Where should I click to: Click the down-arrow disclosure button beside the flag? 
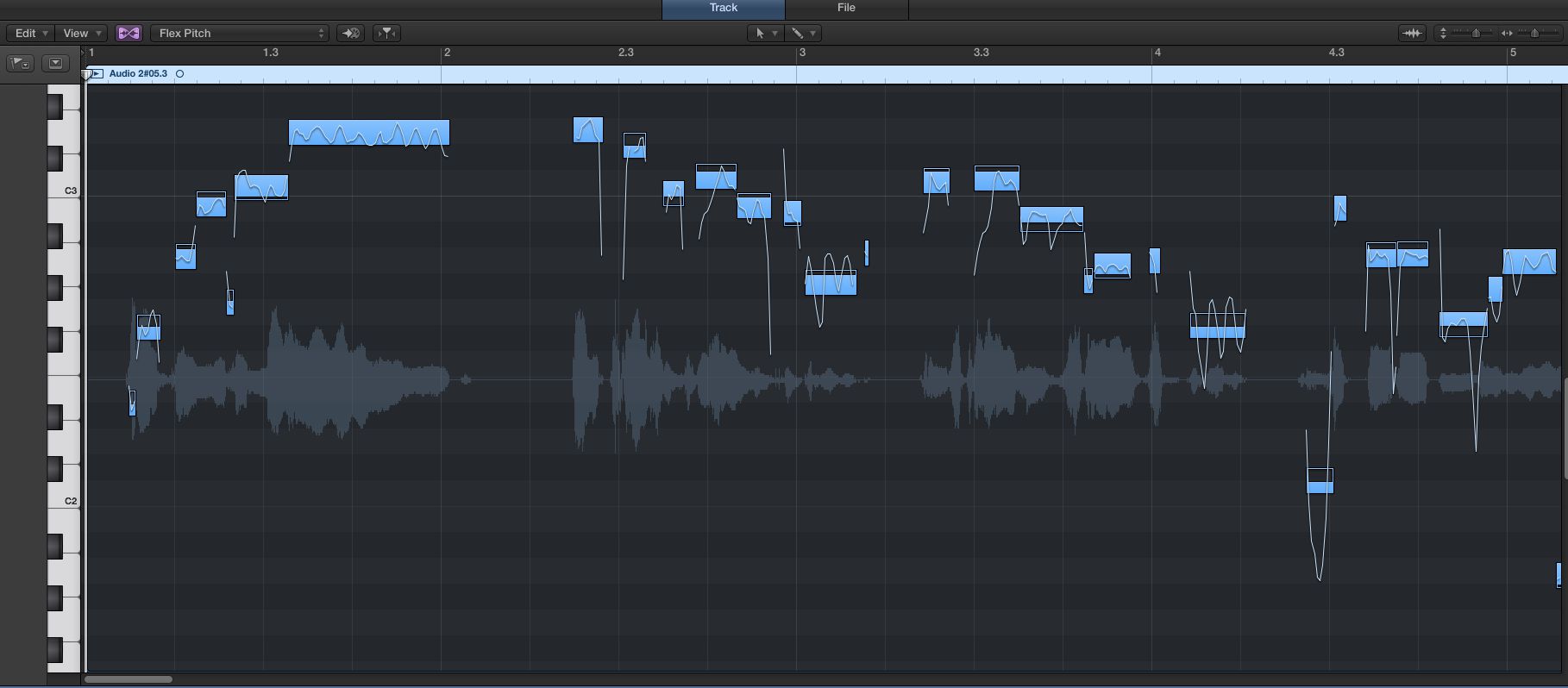tap(56, 63)
